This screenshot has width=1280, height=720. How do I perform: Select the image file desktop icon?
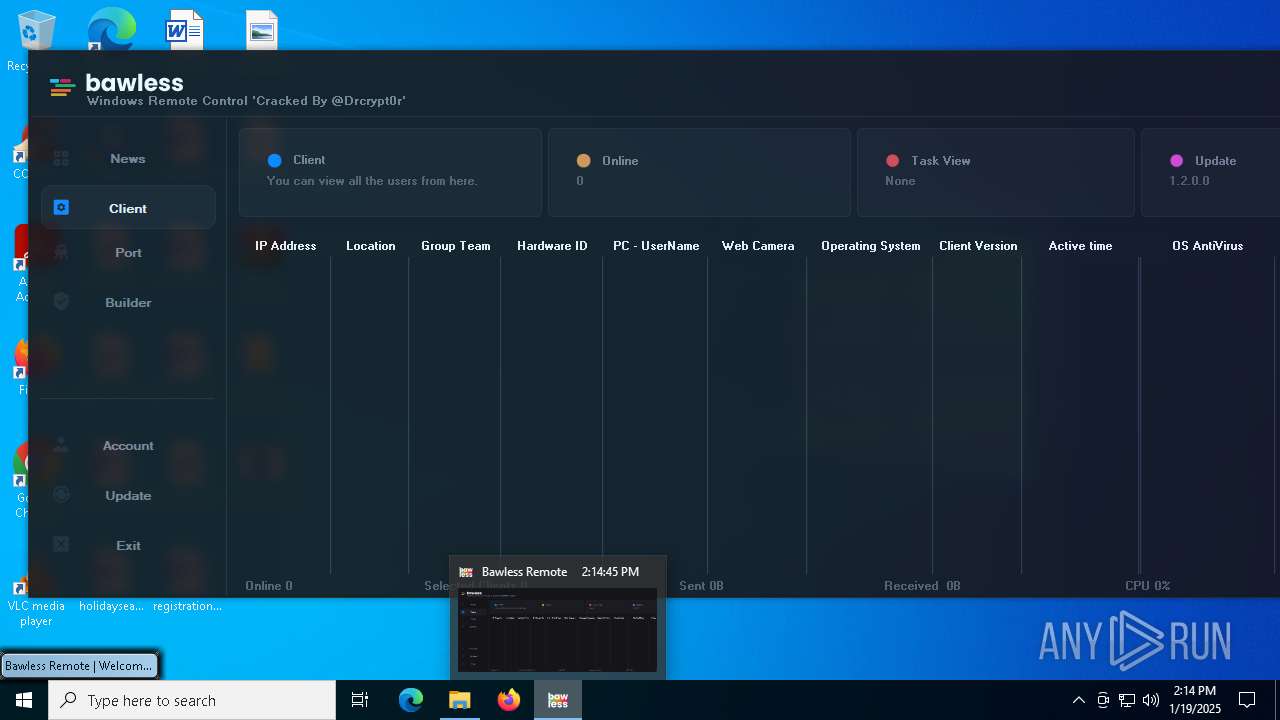pyautogui.click(x=262, y=30)
